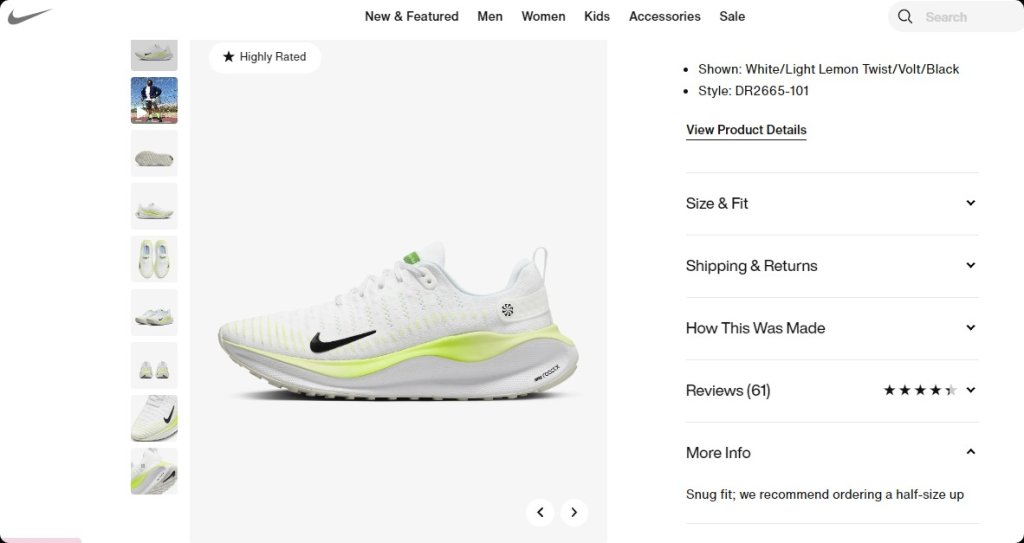This screenshot has width=1024, height=543.
Task: Expand the Size & Fit section
Action: click(832, 203)
